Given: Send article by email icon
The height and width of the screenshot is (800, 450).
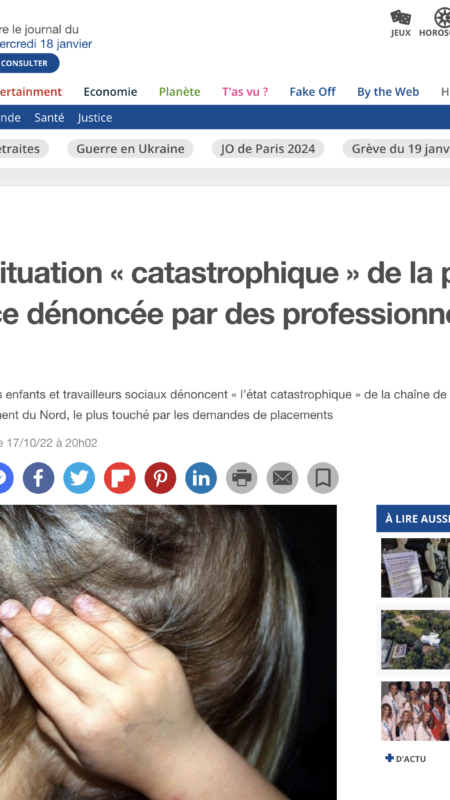Looking at the screenshot, I should (x=282, y=478).
